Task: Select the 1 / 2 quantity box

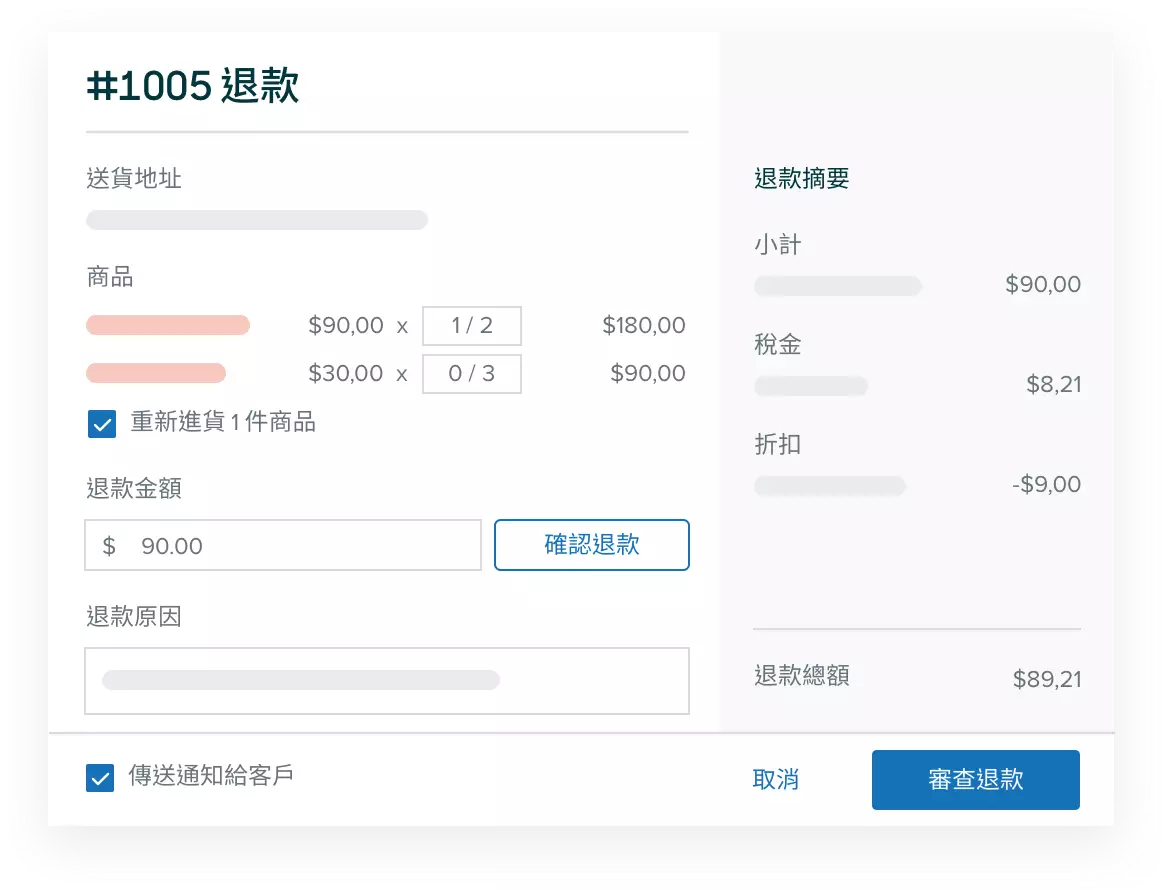Action: (471, 326)
